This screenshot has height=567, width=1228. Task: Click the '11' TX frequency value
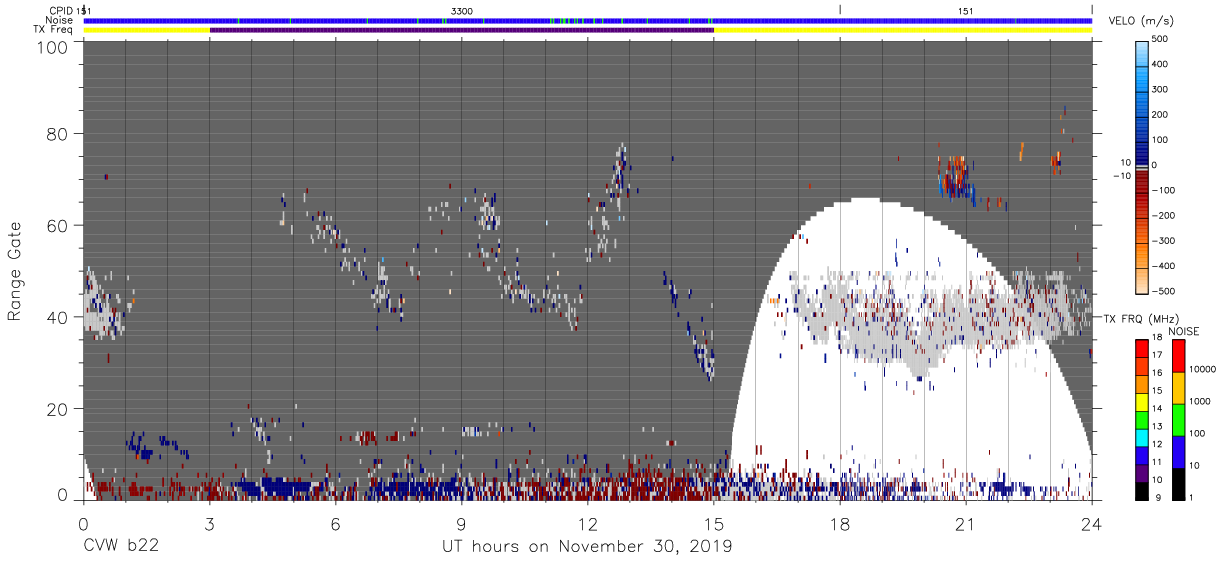click(1159, 463)
